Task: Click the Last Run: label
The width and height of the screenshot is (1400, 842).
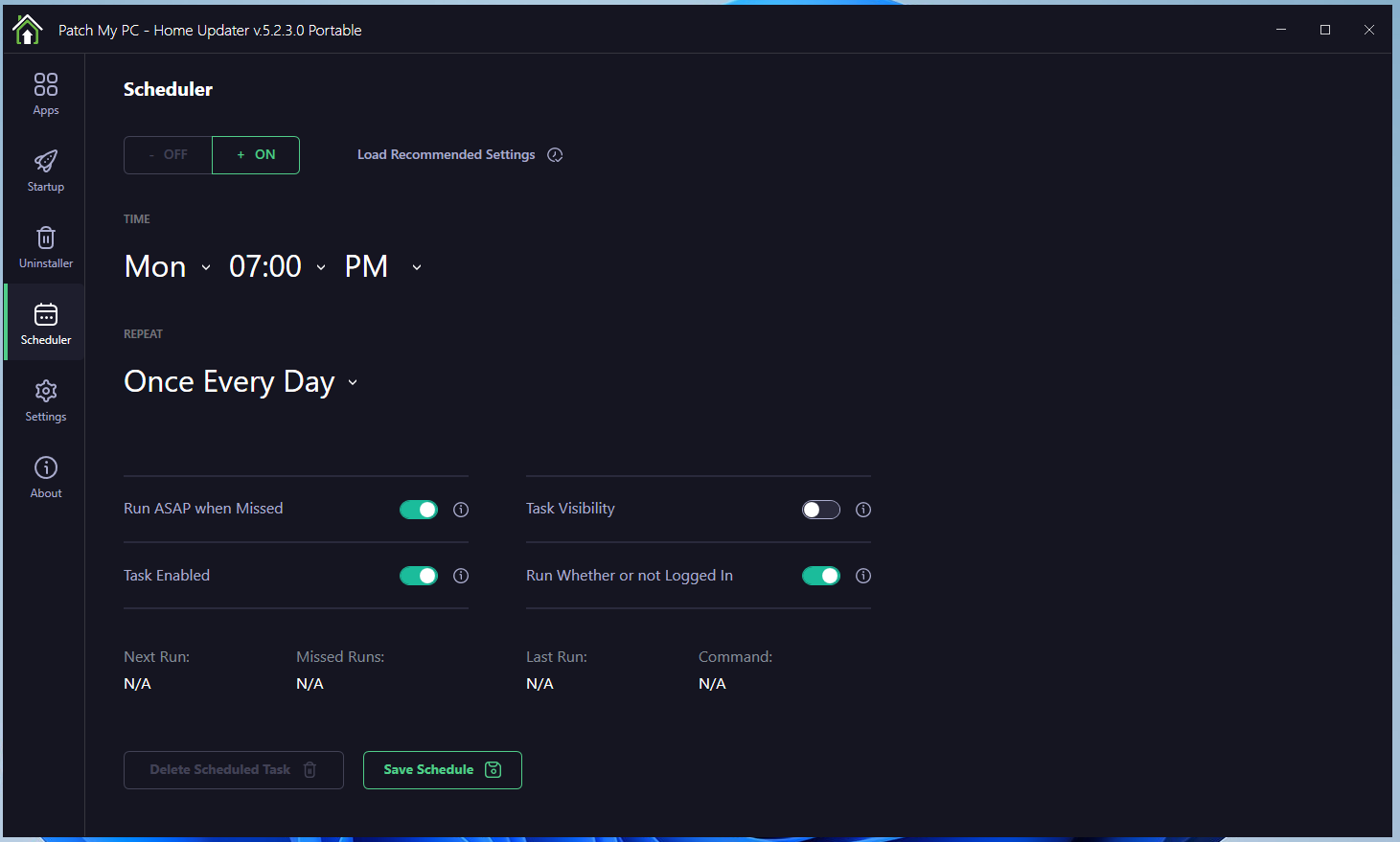Action: 557,657
